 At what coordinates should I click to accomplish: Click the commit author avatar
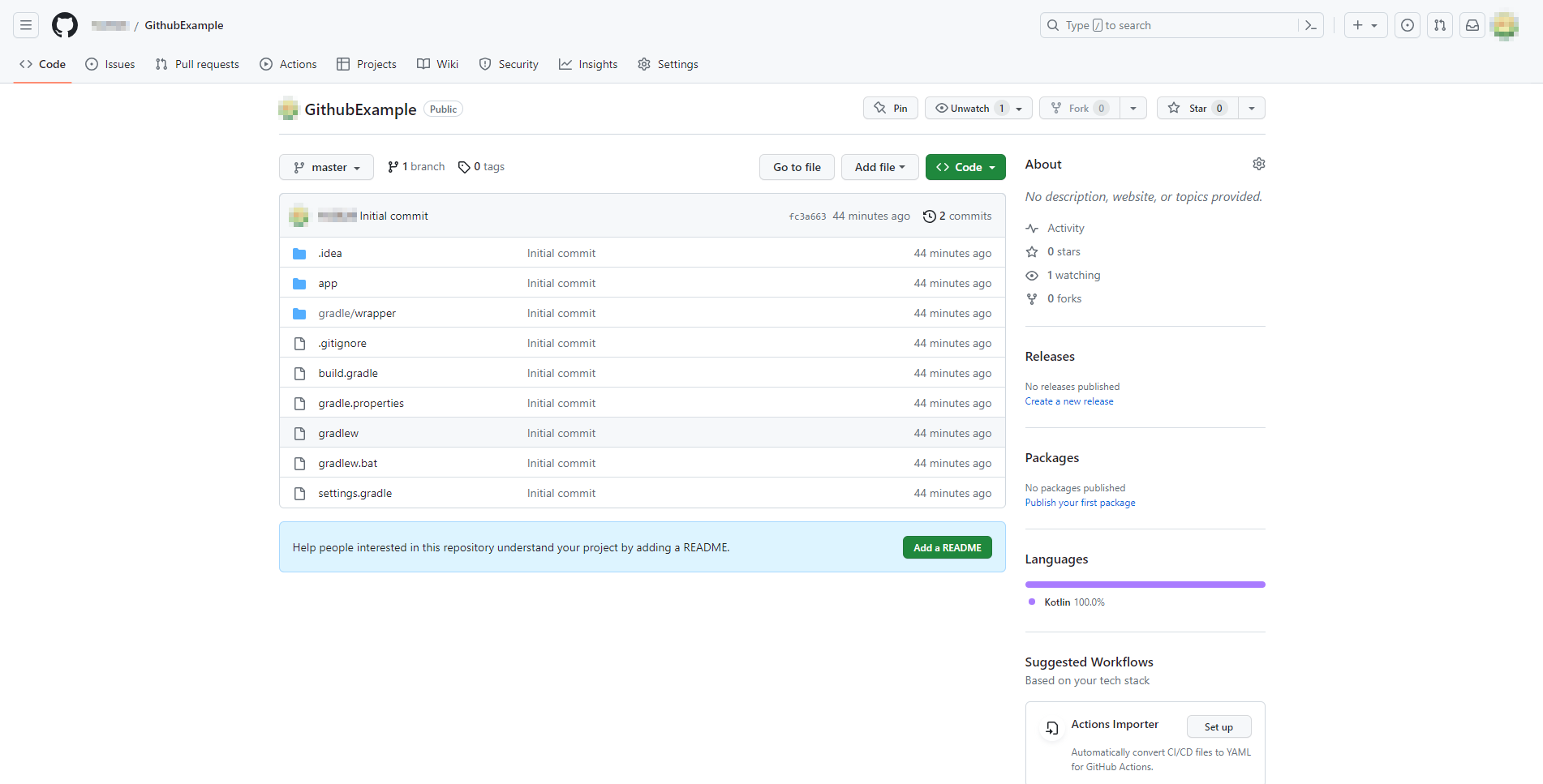[299, 216]
